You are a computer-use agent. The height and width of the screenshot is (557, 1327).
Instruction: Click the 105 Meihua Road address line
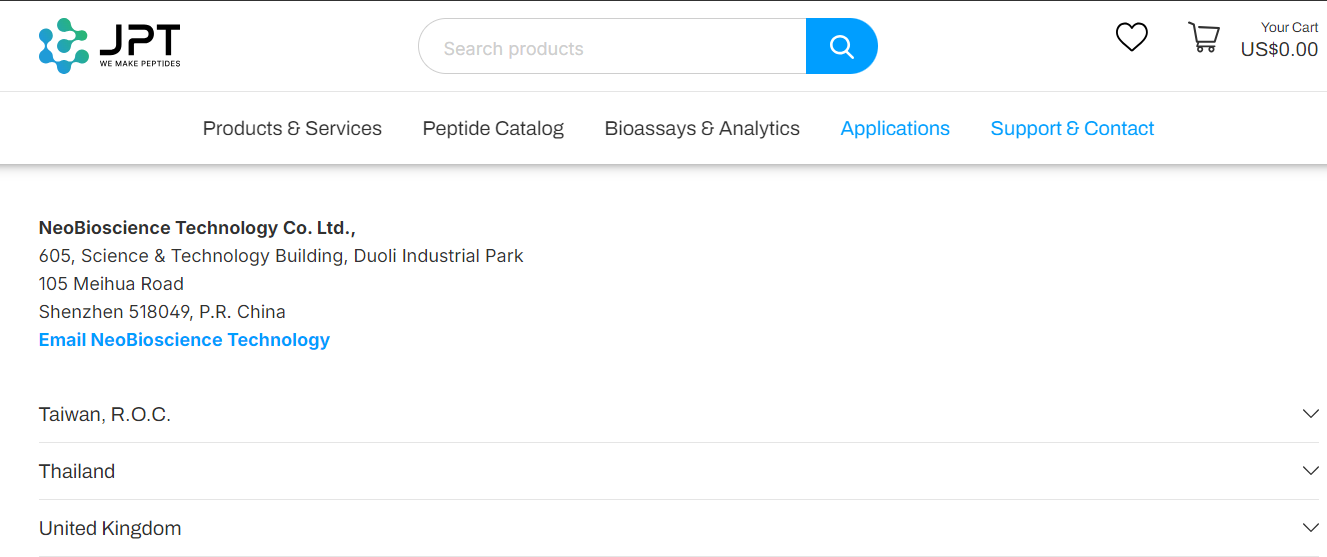(111, 284)
